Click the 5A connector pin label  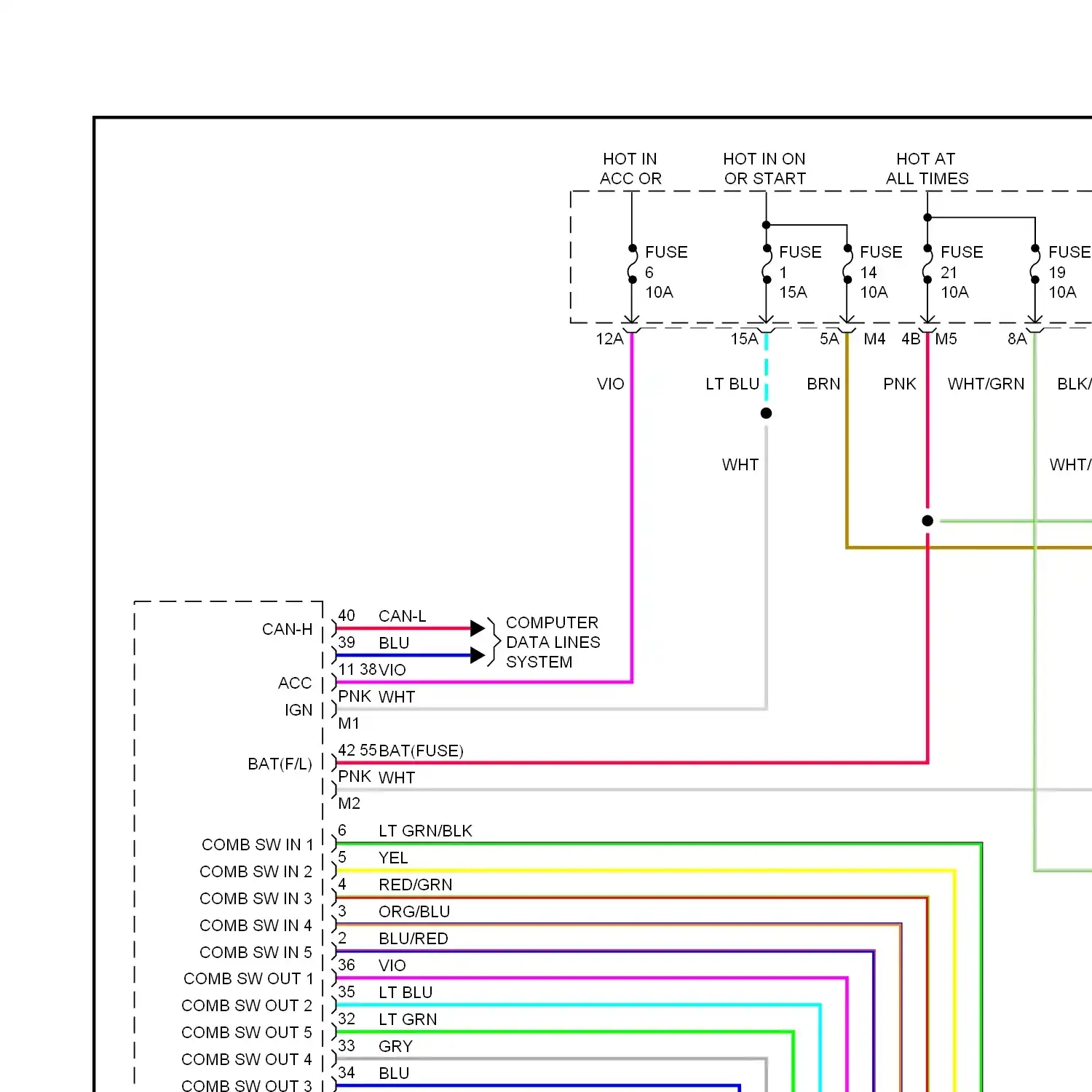[x=829, y=339]
